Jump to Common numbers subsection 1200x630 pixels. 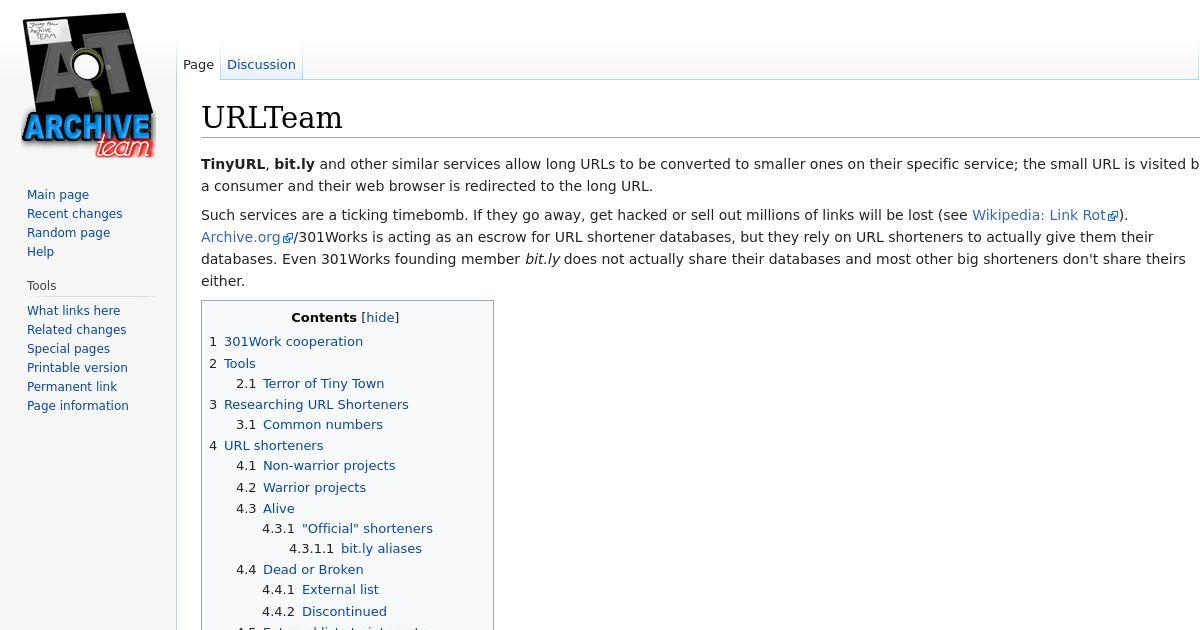tap(323, 425)
